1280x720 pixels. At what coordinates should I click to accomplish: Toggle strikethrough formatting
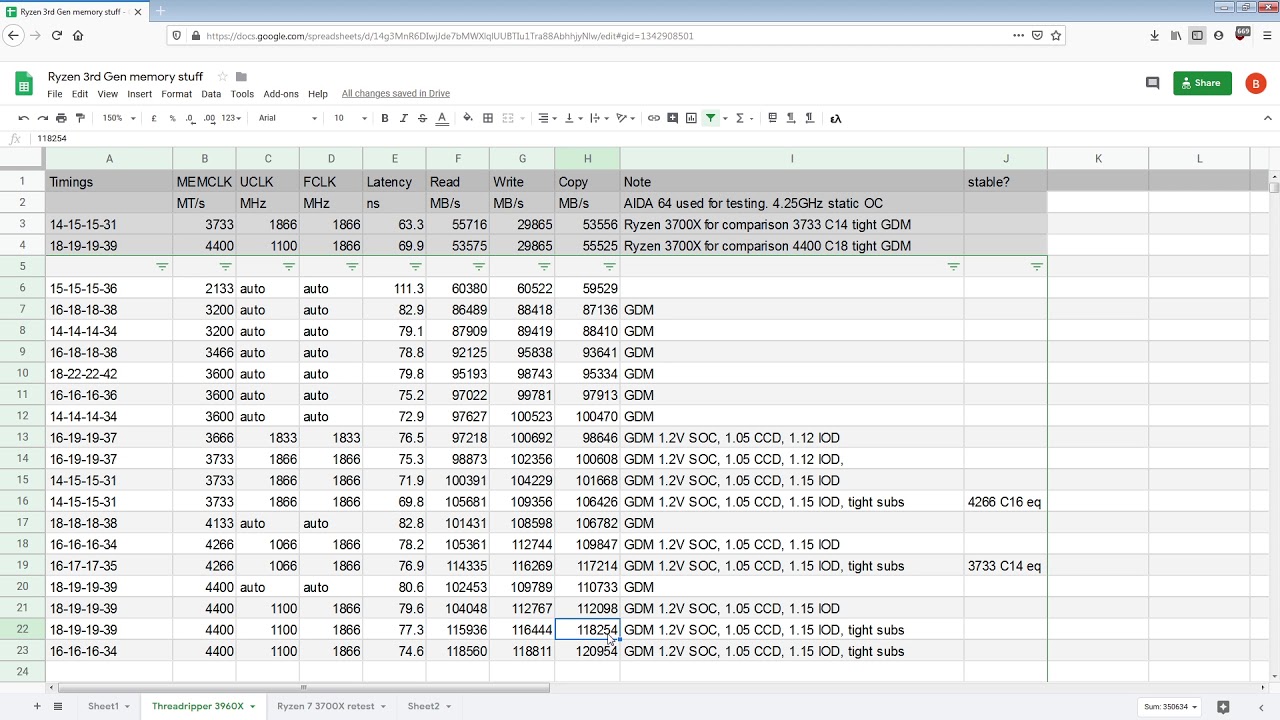coord(422,118)
